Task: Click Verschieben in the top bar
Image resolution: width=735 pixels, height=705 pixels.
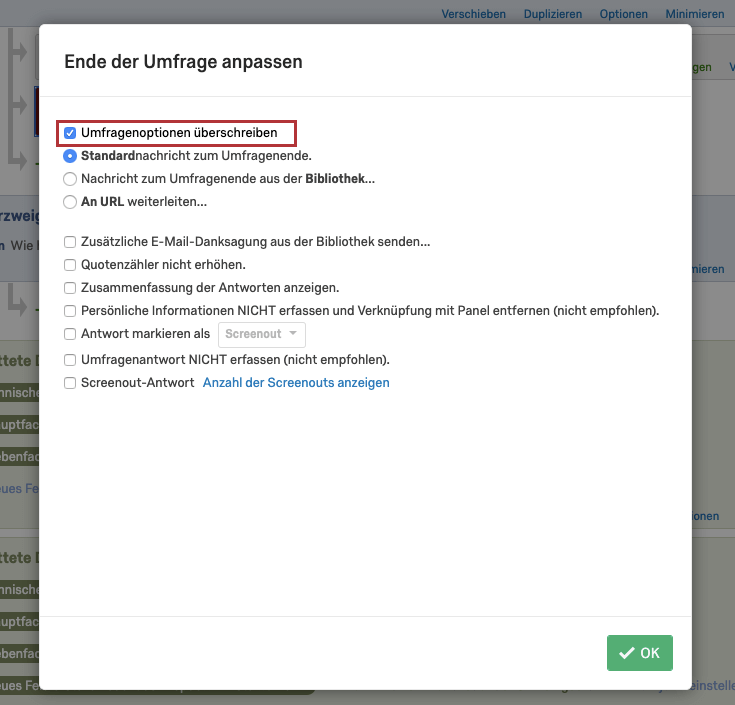Action: coord(473,14)
